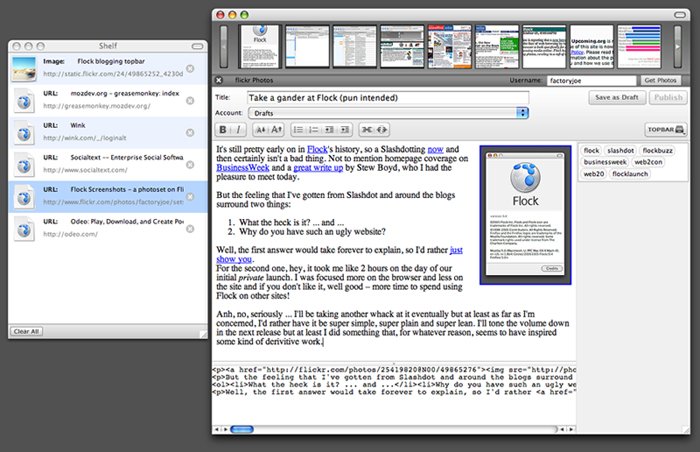Click the flockbuzz tag
The width and height of the screenshot is (700, 452).
657,151
